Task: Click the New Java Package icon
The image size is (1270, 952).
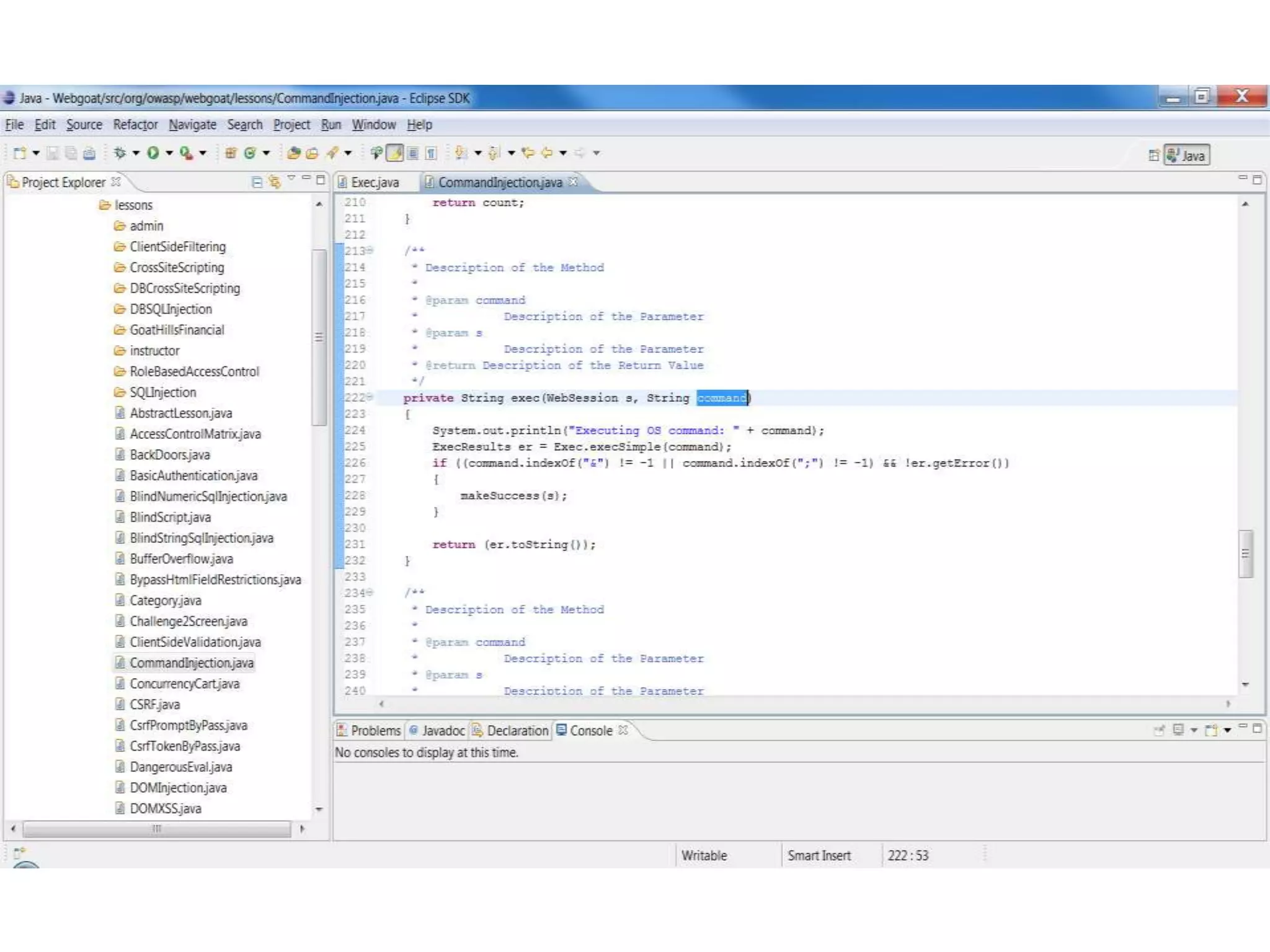Action: 230,152
